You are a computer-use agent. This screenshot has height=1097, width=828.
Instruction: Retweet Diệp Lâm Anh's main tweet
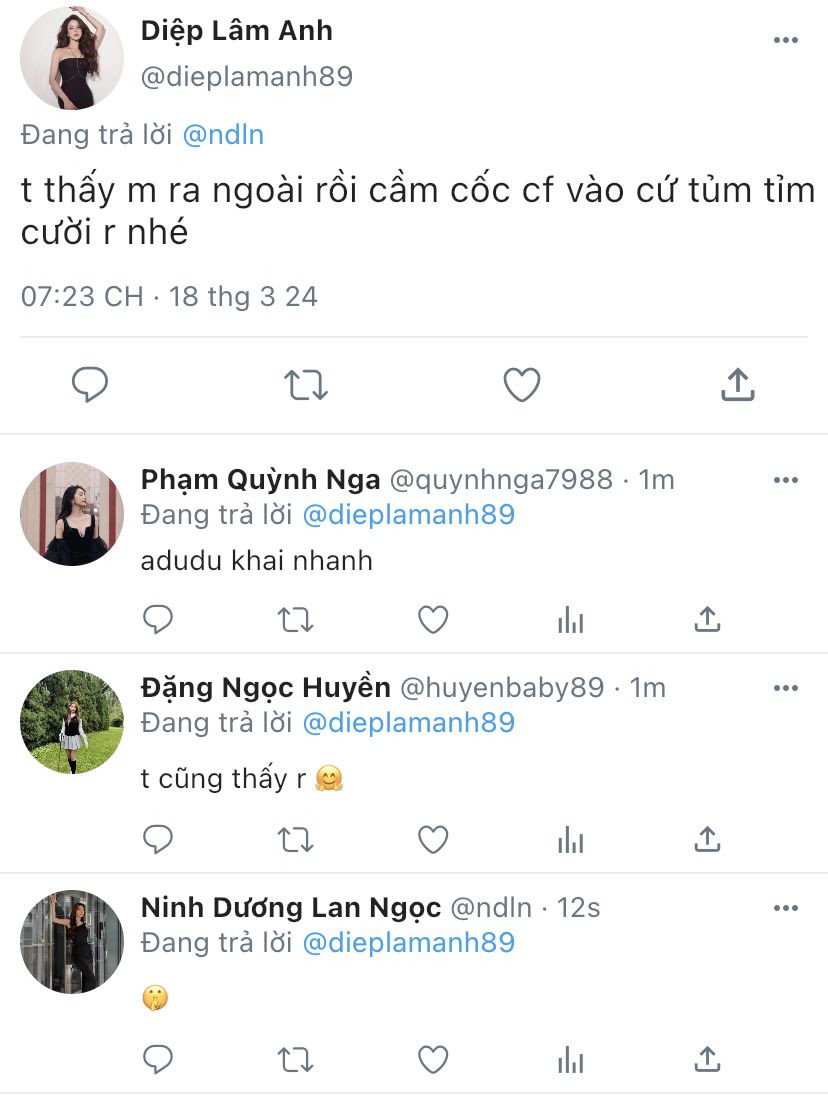306,385
